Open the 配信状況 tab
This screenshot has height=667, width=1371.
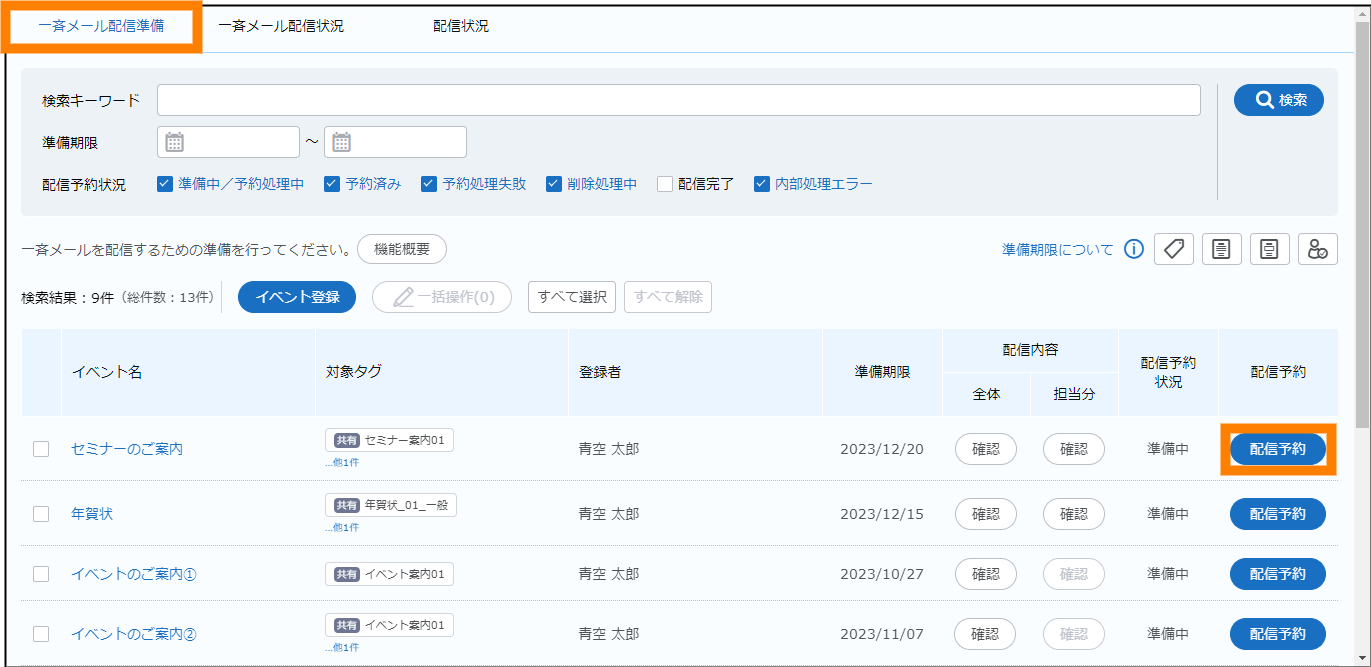(461, 27)
